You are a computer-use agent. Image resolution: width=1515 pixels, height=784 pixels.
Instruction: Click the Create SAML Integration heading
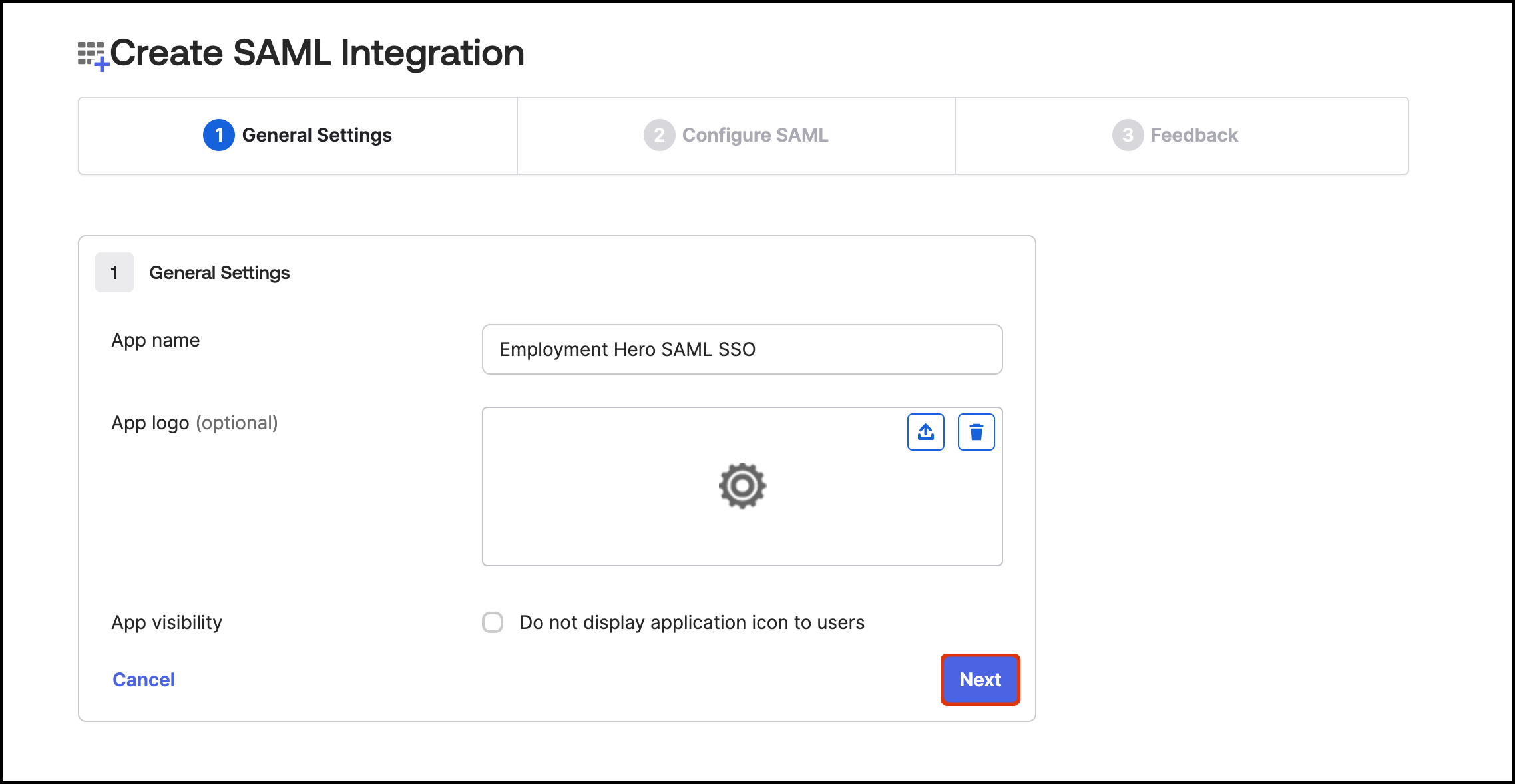coord(317,53)
